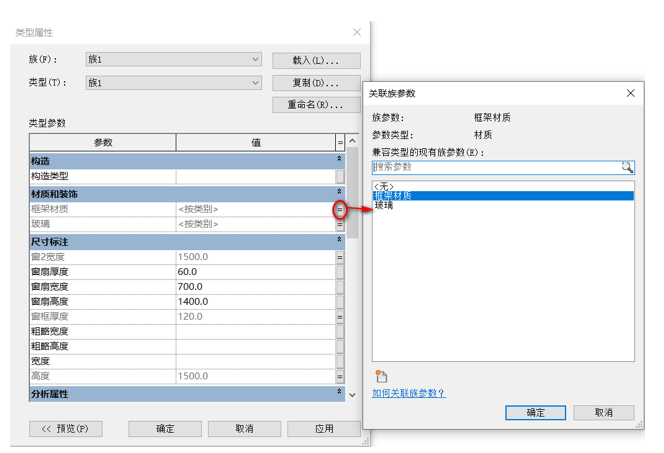Click associate button in 构造类型 row
The width and height of the screenshot is (664, 453).
[340, 176]
